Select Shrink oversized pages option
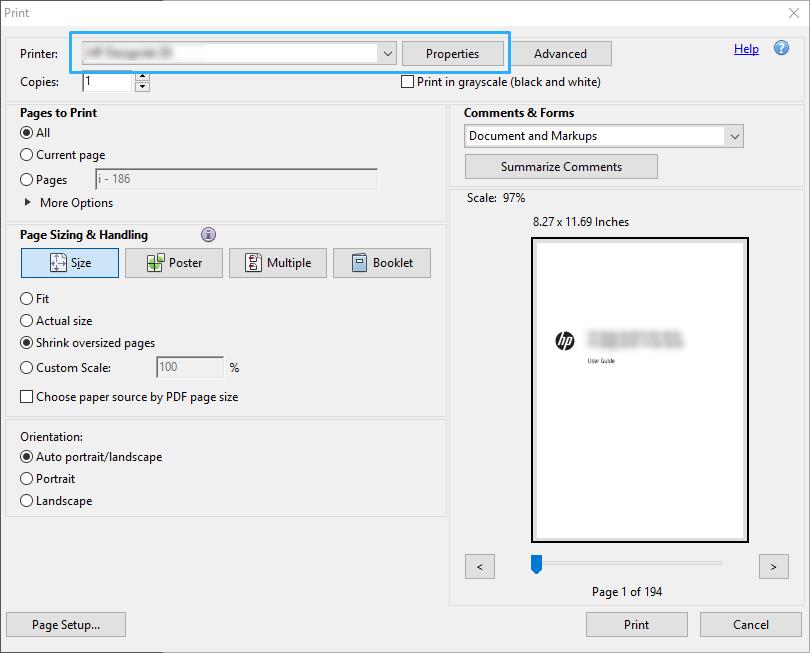The height and width of the screenshot is (653, 810). click(26, 343)
